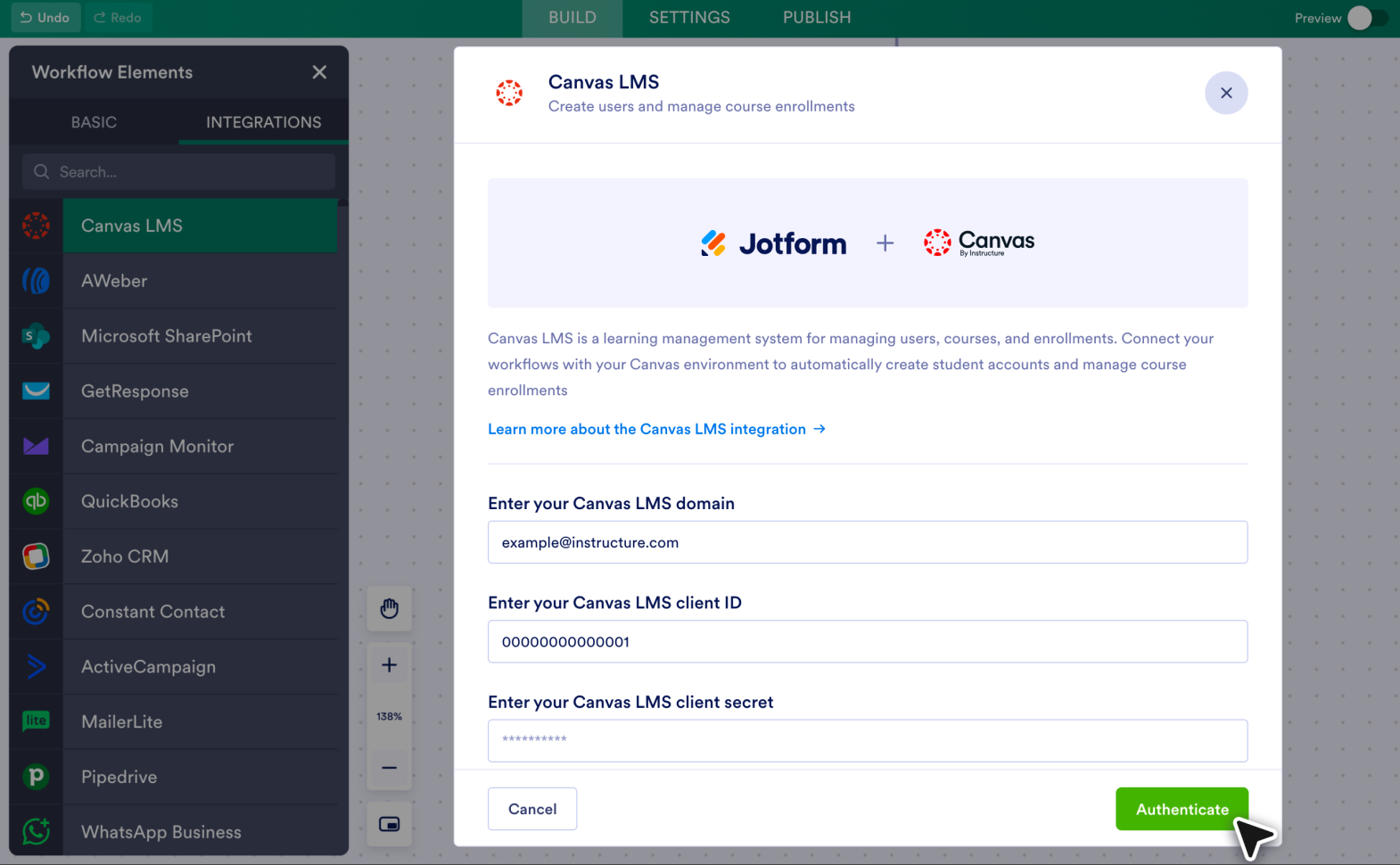Open the SETTINGS tab
This screenshot has width=1400, height=865.
tap(689, 18)
